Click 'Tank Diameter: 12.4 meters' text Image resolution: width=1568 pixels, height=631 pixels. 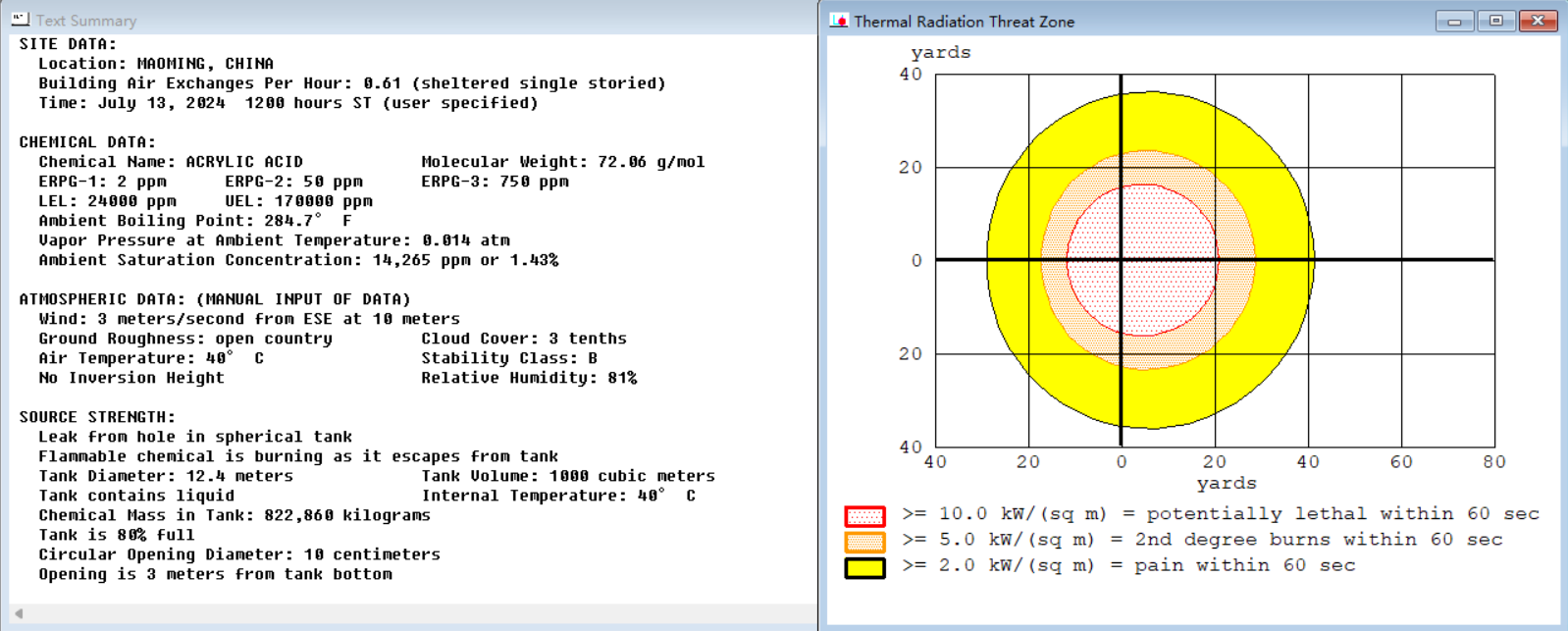click(x=166, y=476)
